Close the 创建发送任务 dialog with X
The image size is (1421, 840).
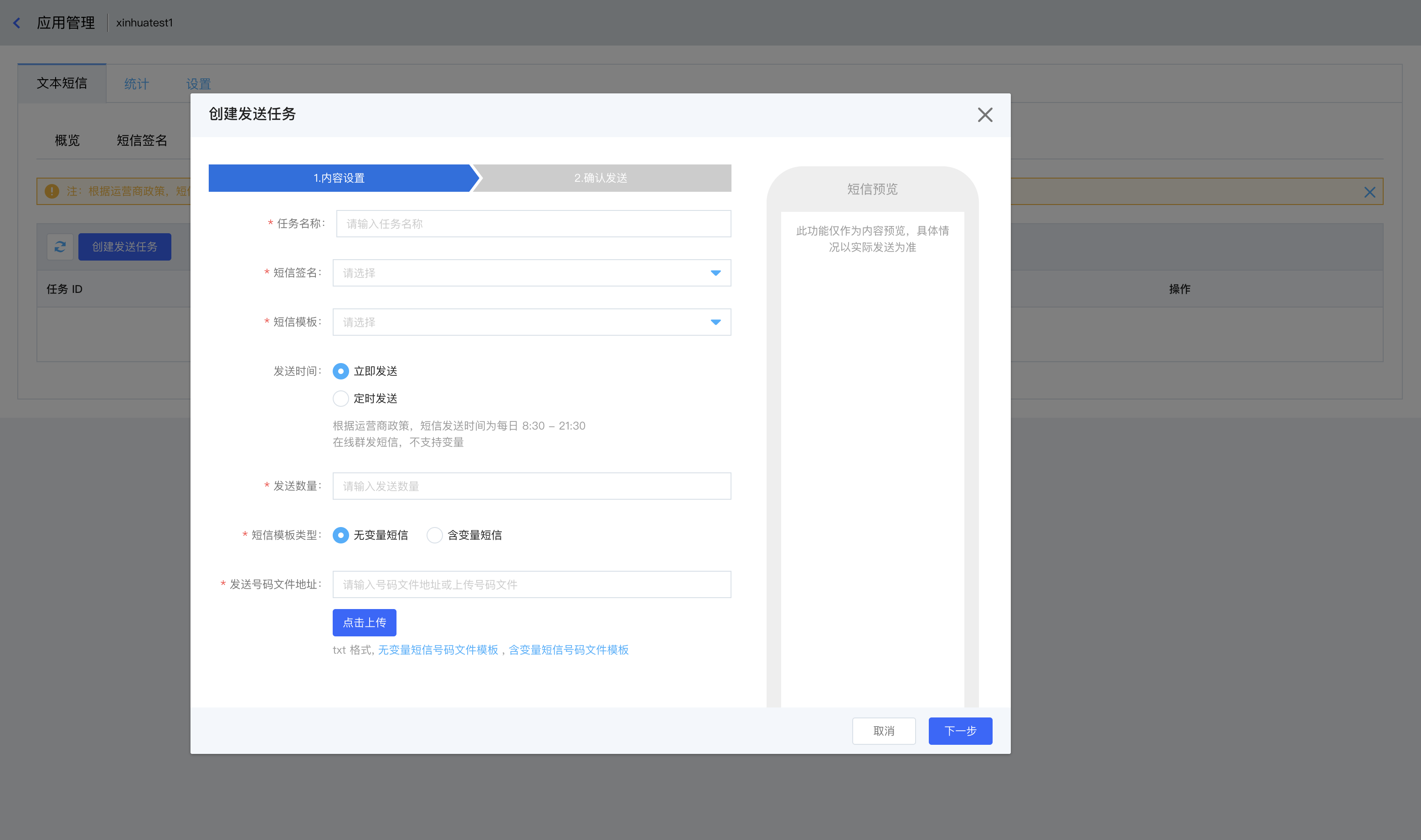click(984, 115)
